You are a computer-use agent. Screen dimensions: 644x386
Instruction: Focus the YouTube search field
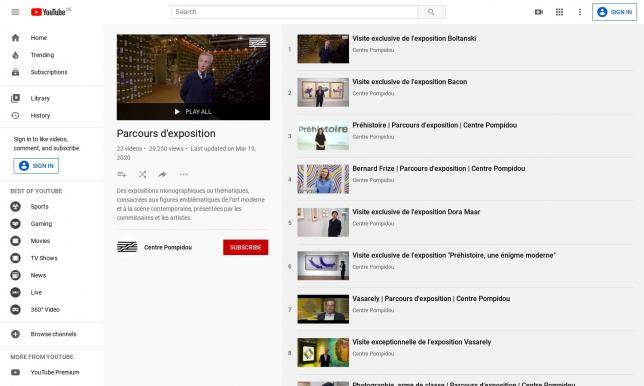tap(294, 12)
